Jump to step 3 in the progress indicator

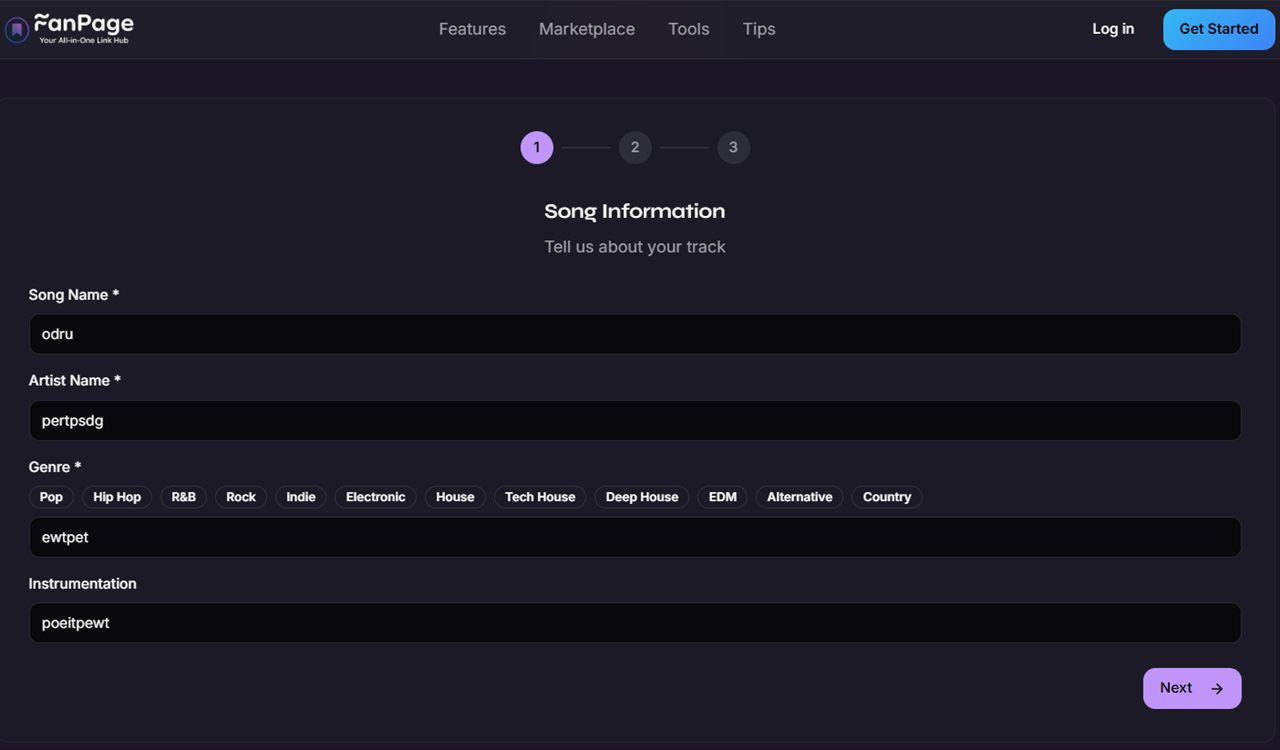tap(733, 147)
